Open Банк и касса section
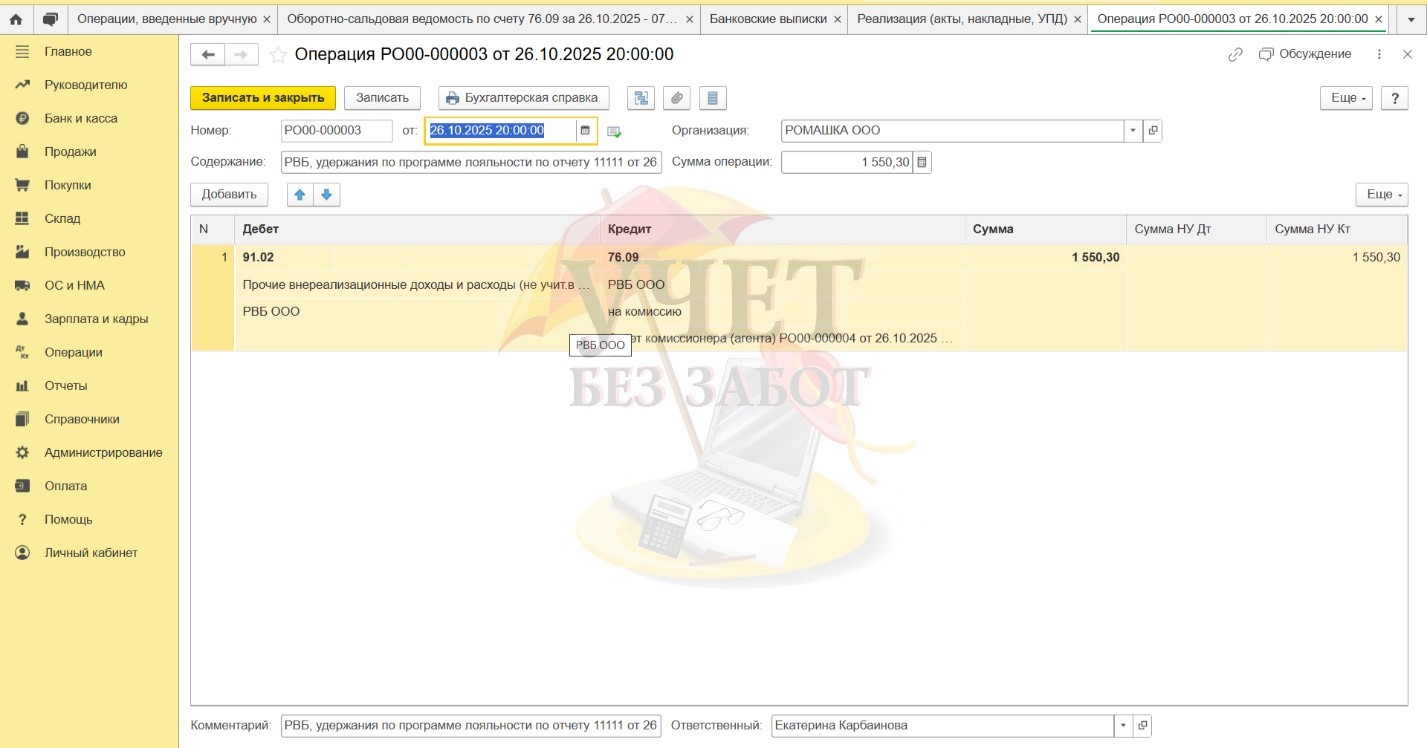 (80, 118)
